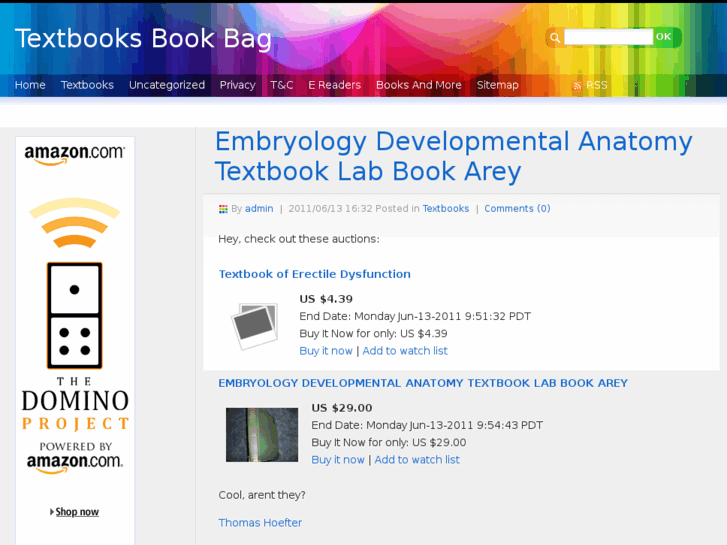The width and height of the screenshot is (727, 545).
Task: Open the Textbook of Erectile Dysfunction auction
Action: click(x=315, y=274)
